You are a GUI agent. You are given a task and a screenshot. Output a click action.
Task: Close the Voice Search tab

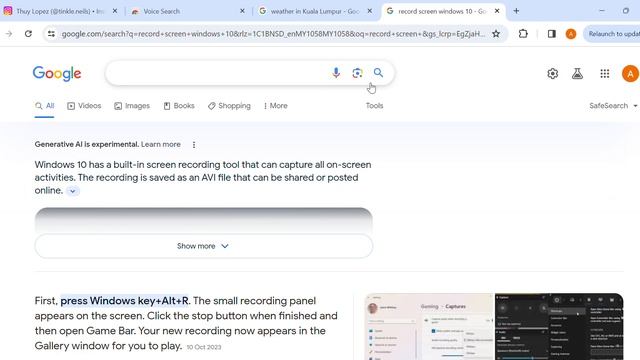pyautogui.click(x=242, y=11)
